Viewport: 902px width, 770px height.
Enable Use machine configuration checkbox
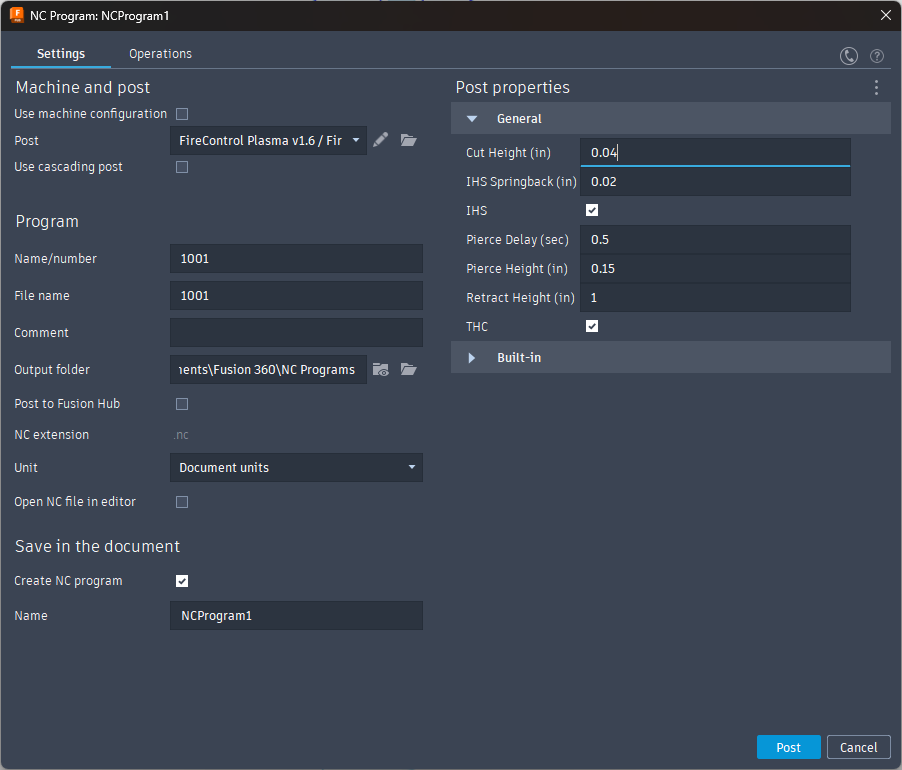click(x=182, y=114)
